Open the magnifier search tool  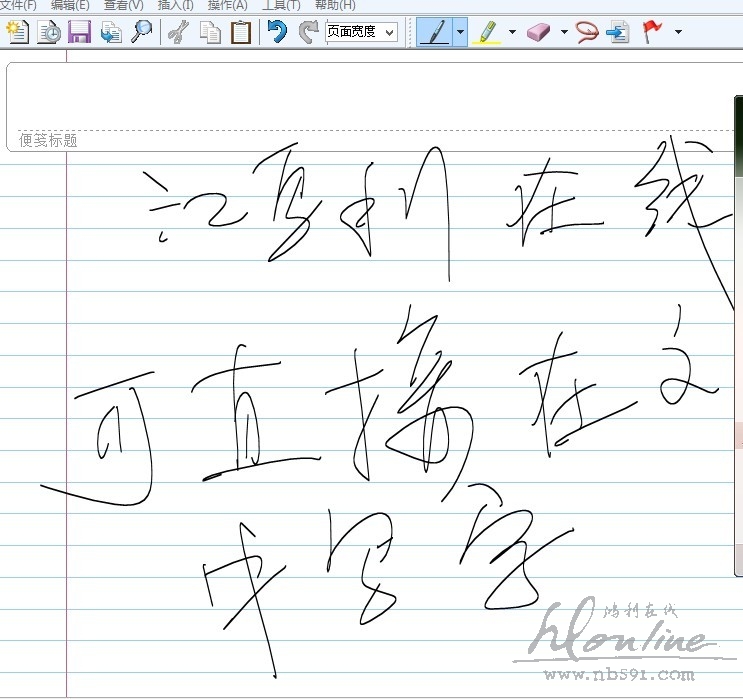[141, 32]
